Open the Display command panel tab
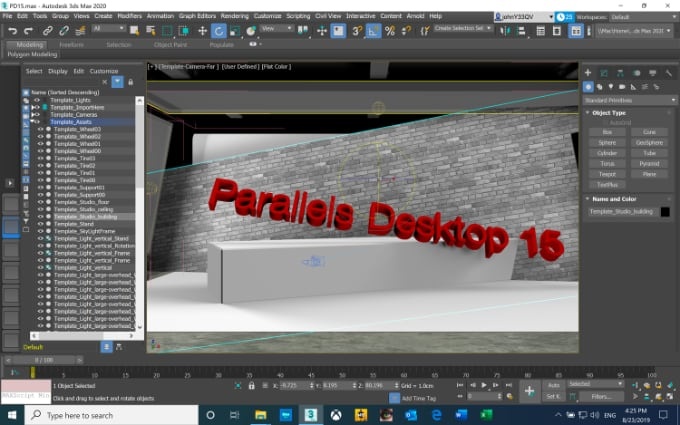680x425 pixels. [652, 72]
